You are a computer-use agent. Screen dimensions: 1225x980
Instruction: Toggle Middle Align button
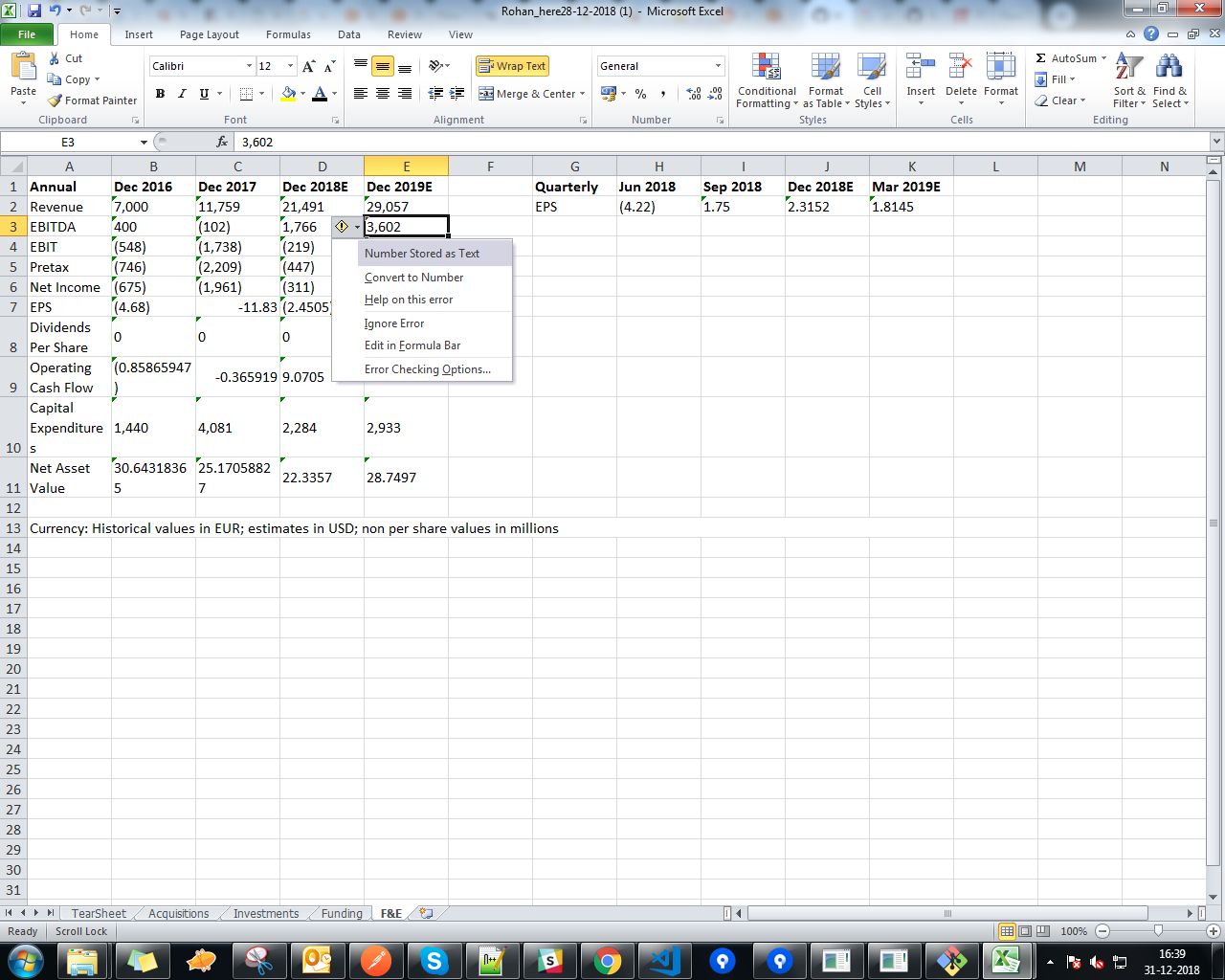pyautogui.click(x=383, y=66)
